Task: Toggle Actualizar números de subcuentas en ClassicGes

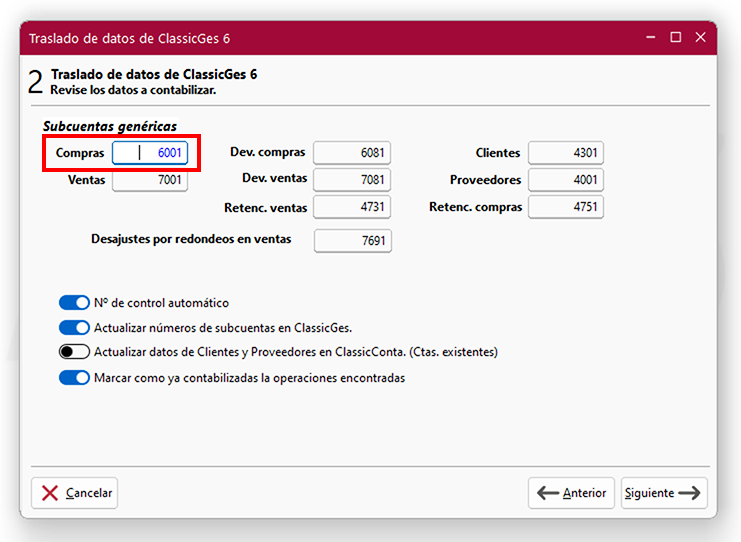Action: (74, 328)
